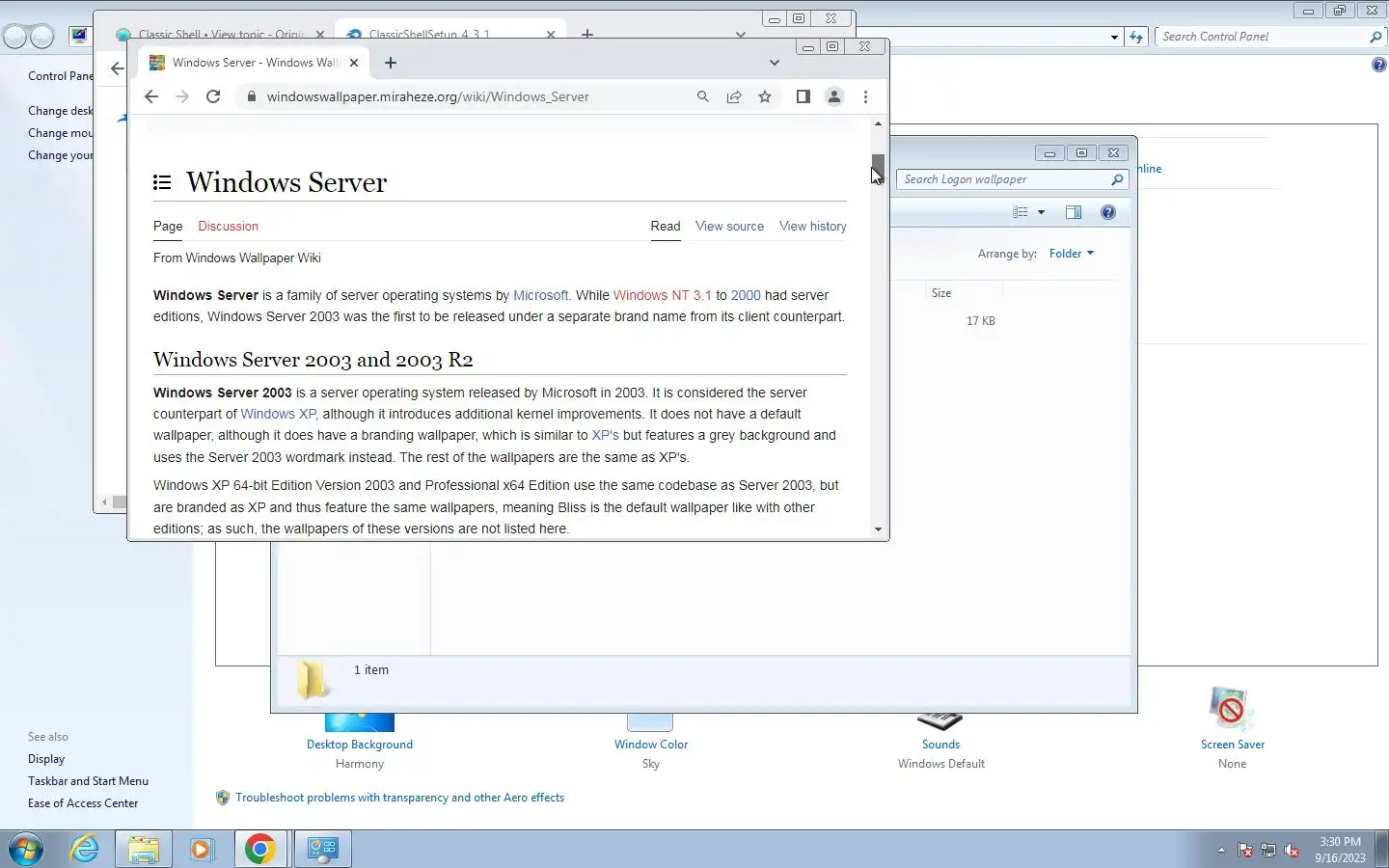This screenshot has height=868, width=1389.
Task: Open tab search chevron in back Chrome window
Action: (x=740, y=34)
